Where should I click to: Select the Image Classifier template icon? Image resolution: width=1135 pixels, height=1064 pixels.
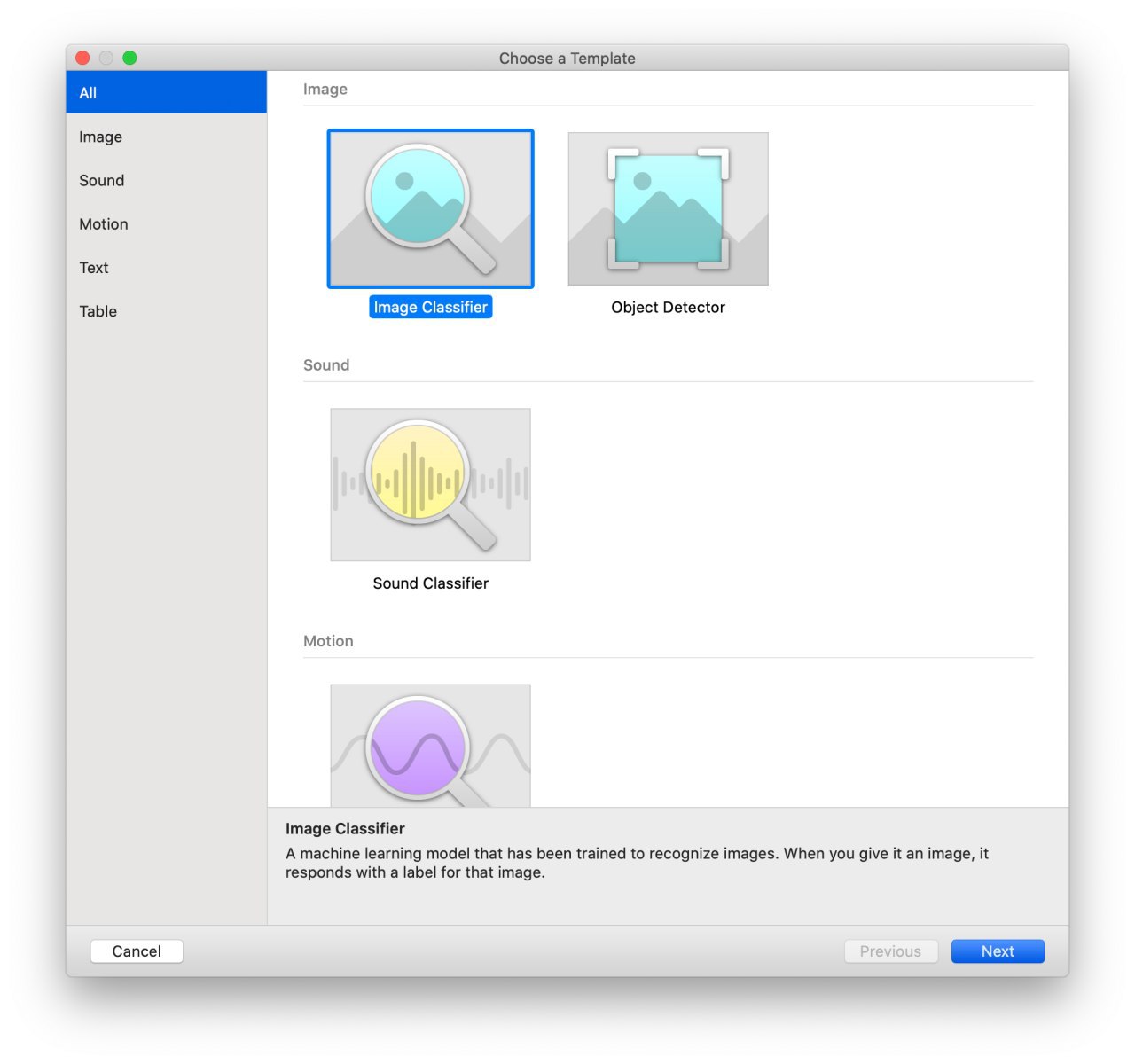(431, 208)
